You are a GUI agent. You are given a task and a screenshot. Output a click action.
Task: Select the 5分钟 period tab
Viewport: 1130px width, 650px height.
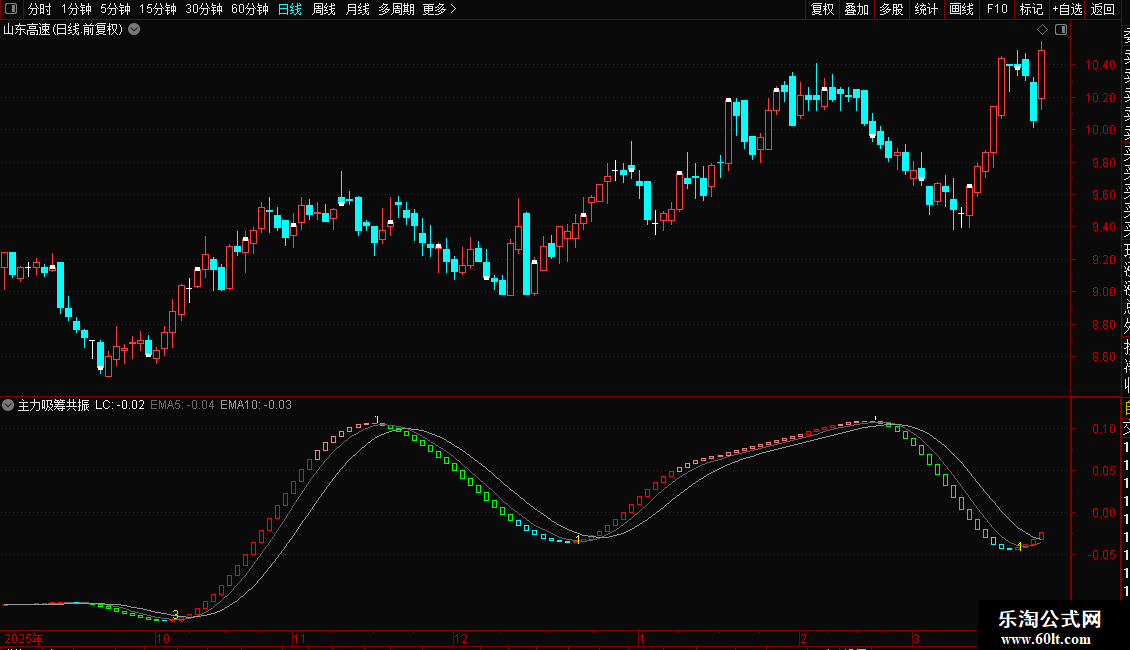(x=115, y=9)
